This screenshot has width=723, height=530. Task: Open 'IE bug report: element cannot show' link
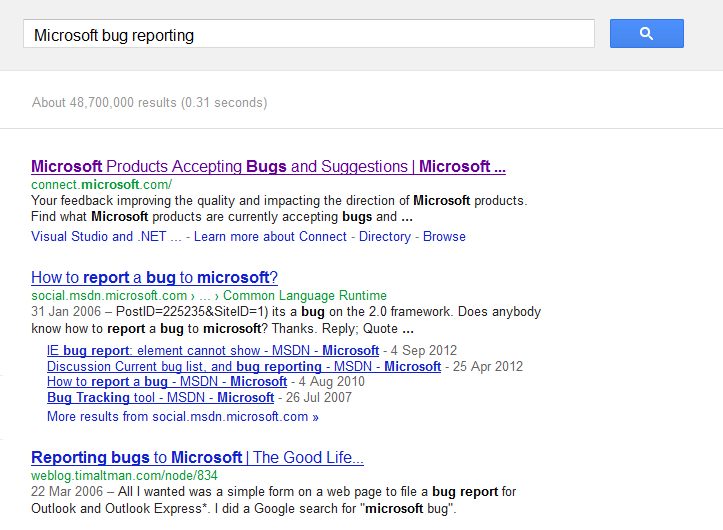(x=213, y=351)
